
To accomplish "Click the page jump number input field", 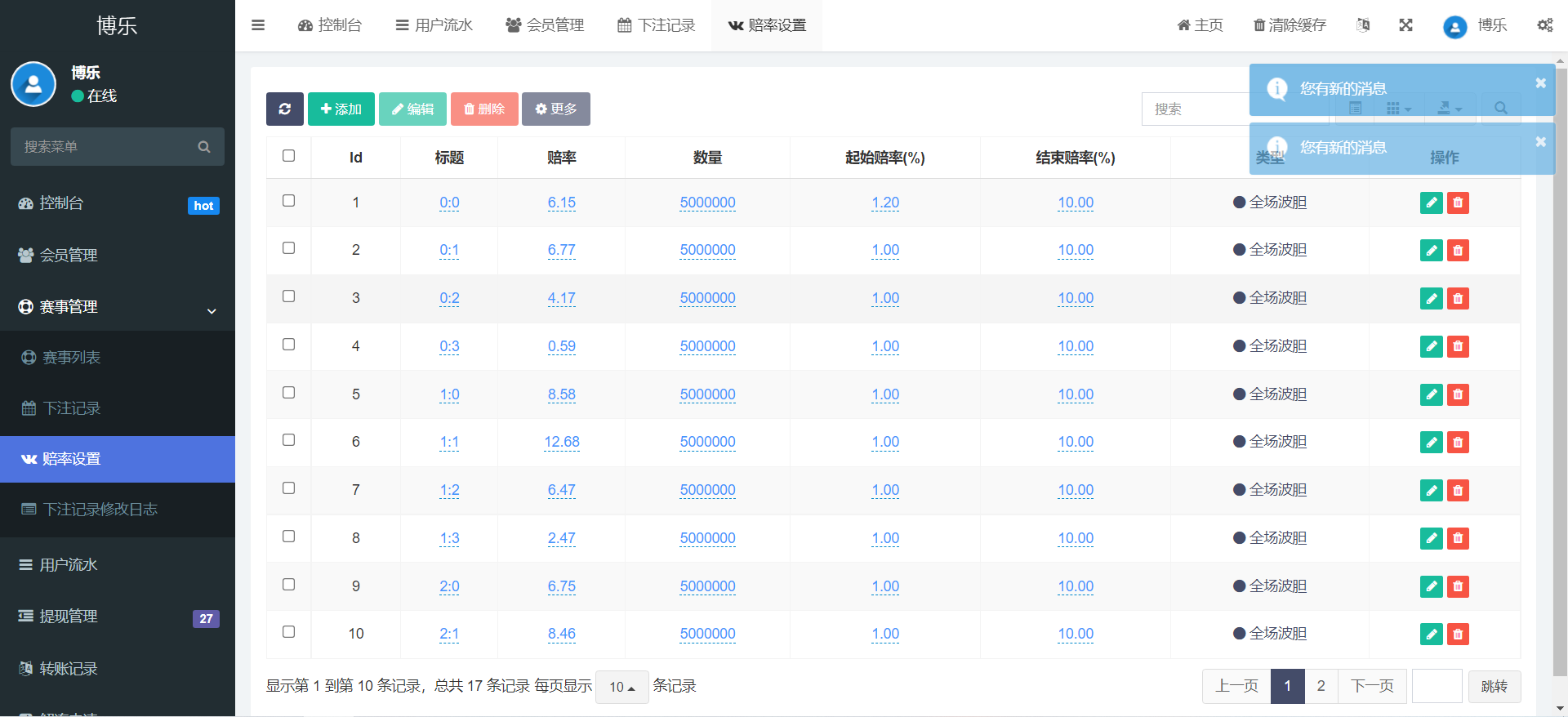I will click(x=1437, y=686).
